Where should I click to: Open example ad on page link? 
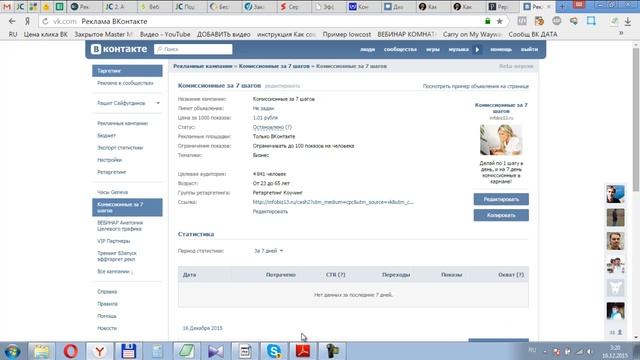coord(476,87)
